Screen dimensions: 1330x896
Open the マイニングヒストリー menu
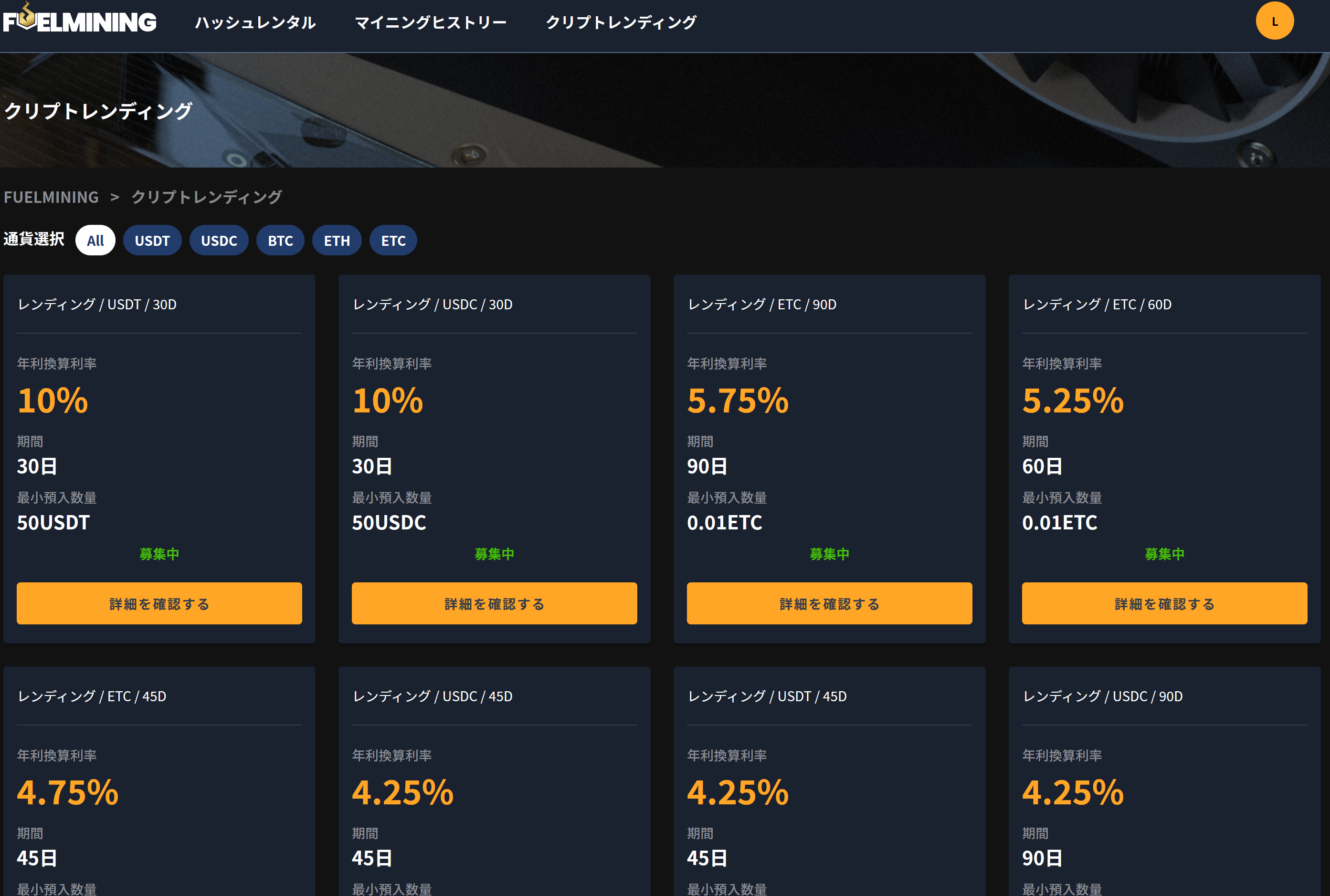[x=430, y=22]
